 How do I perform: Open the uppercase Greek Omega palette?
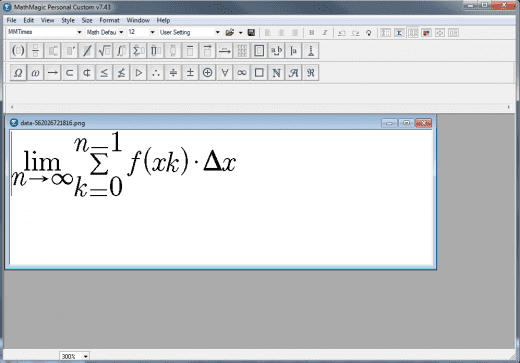tap(18, 73)
